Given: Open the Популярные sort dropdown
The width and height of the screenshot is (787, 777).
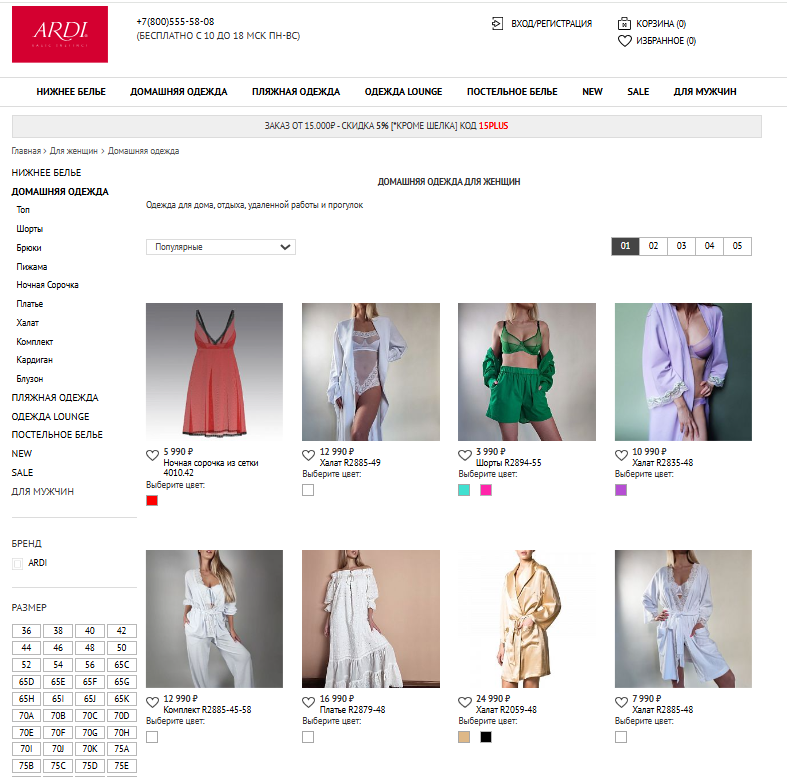Looking at the screenshot, I should coord(220,247).
